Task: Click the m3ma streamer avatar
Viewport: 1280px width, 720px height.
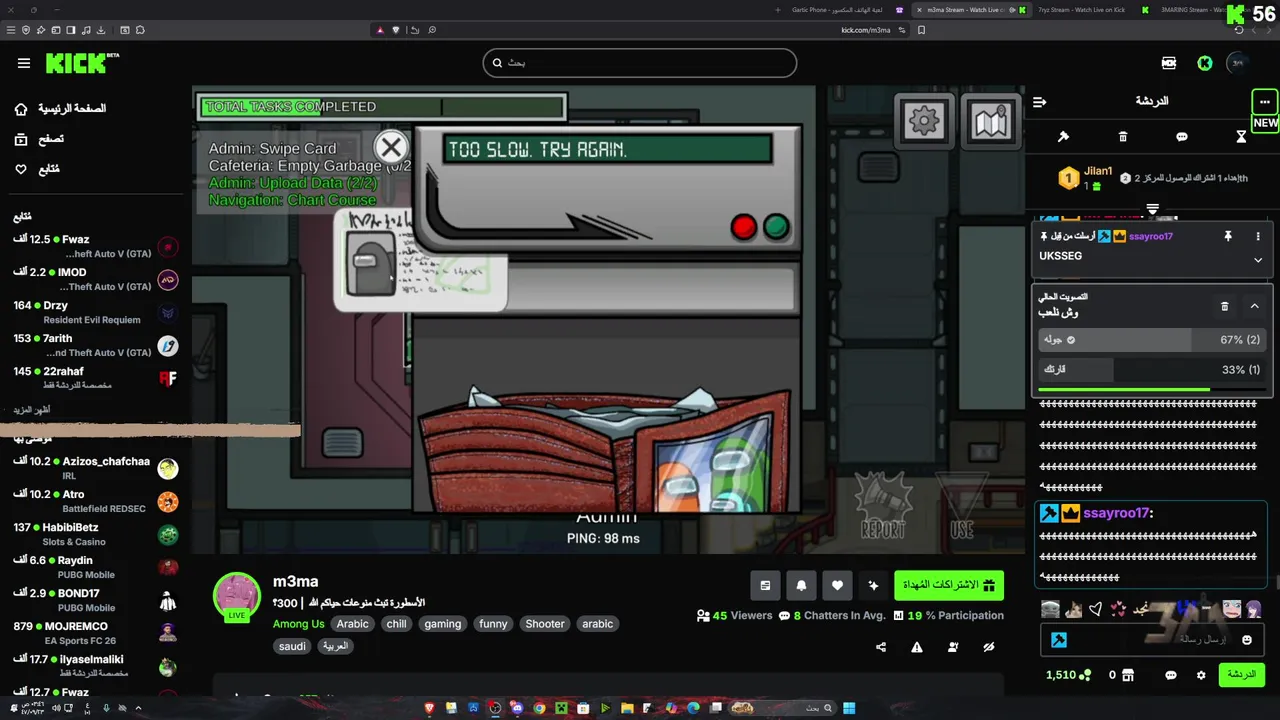Action: (237, 597)
